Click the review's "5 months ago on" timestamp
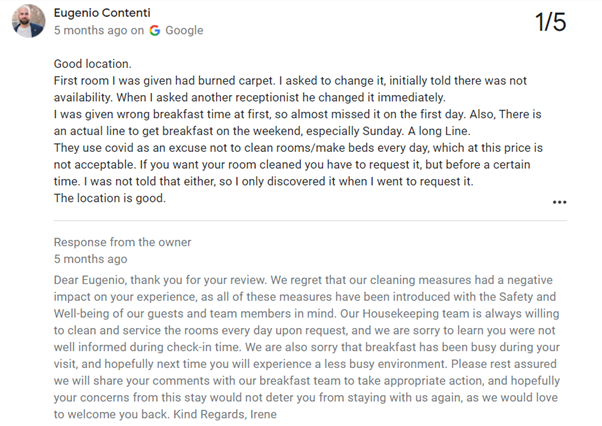602x426 pixels. click(99, 30)
